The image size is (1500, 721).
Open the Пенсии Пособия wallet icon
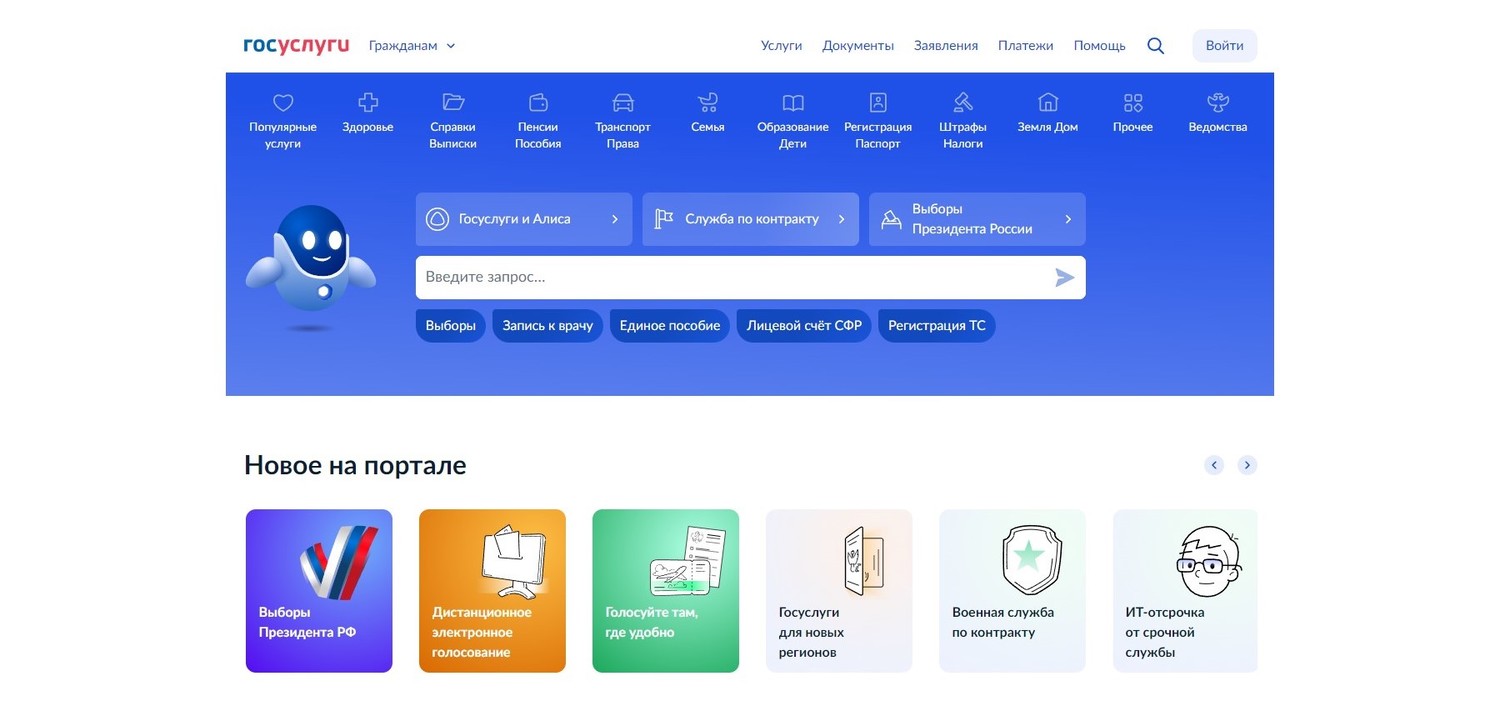point(538,102)
